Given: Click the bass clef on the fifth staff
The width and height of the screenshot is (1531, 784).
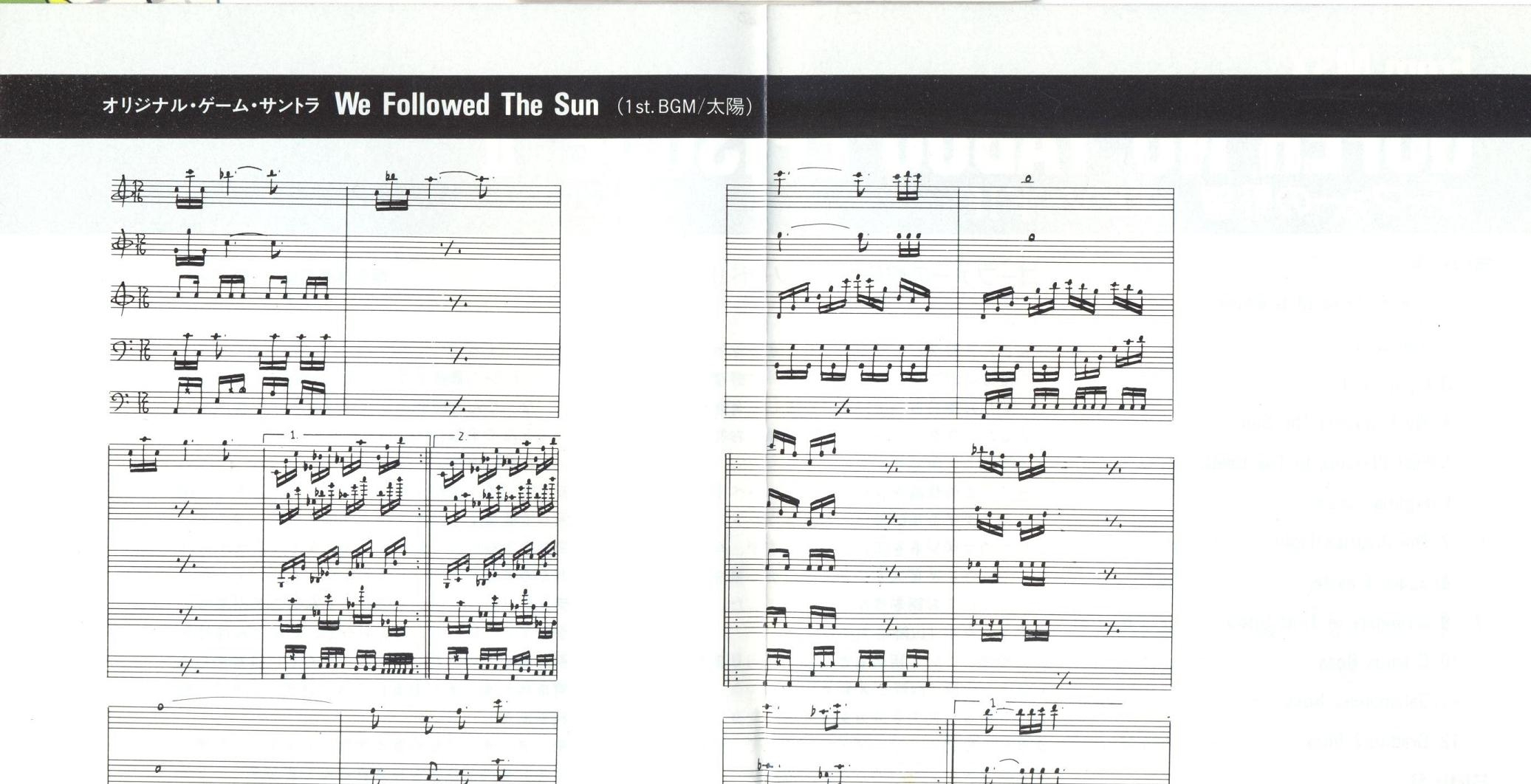Looking at the screenshot, I should 120,402.
